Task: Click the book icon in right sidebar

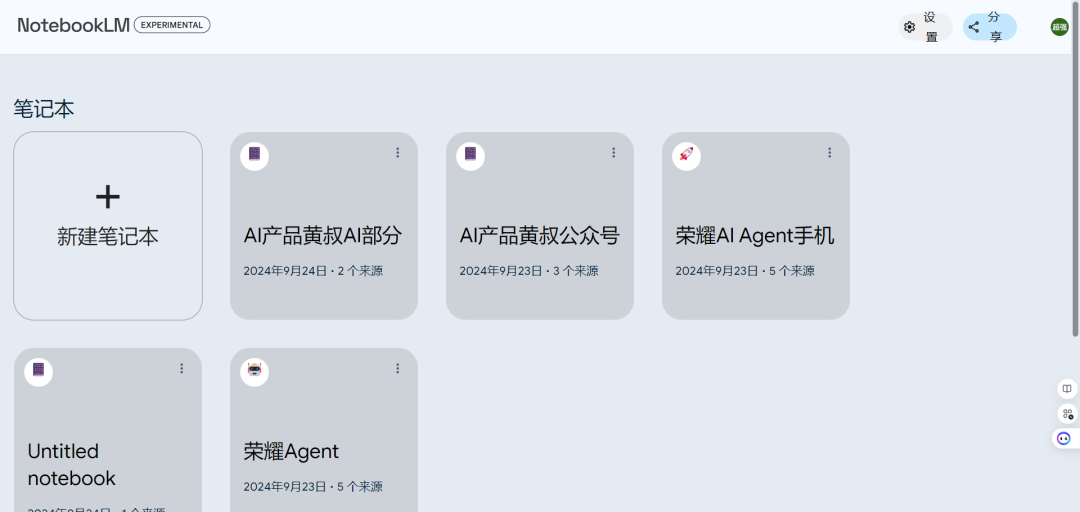Action: coord(1067,389)
